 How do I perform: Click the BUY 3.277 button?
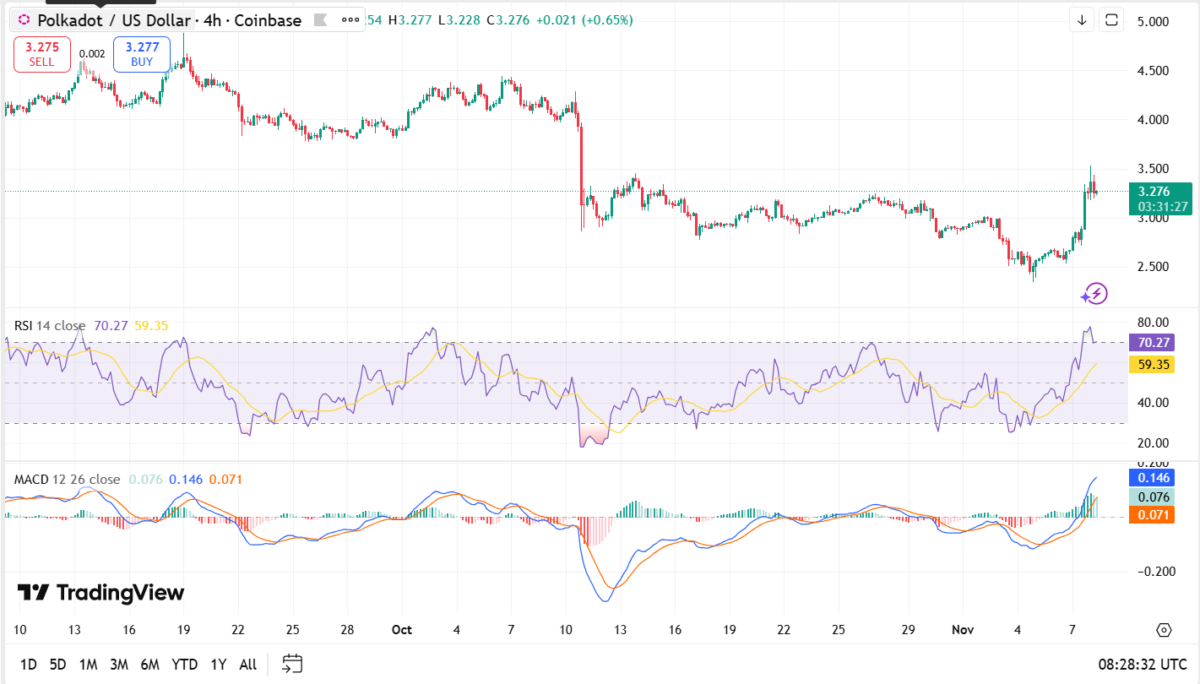141,54
